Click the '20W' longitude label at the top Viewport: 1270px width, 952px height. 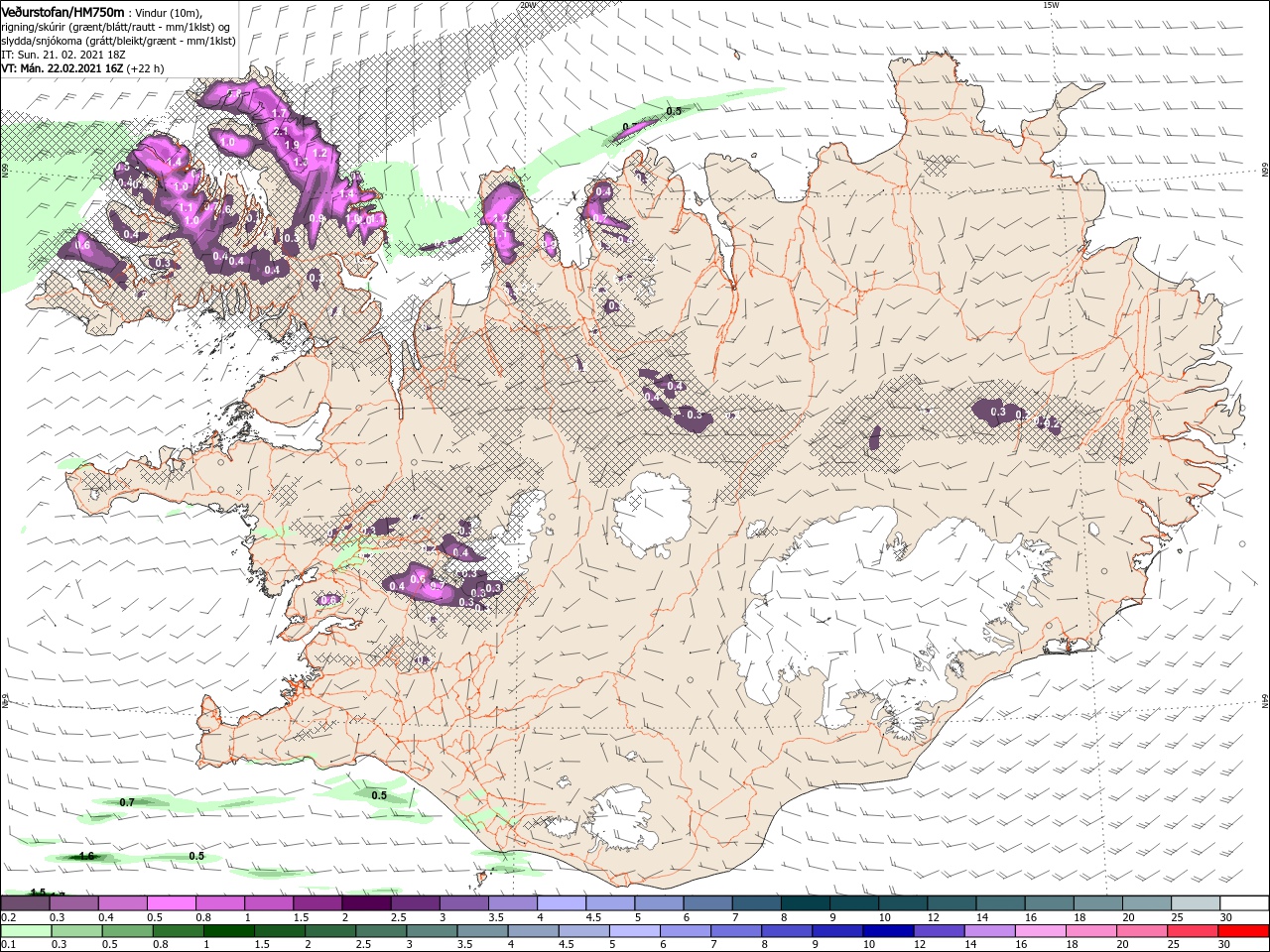pyautogui.click(x=528, y=4)
